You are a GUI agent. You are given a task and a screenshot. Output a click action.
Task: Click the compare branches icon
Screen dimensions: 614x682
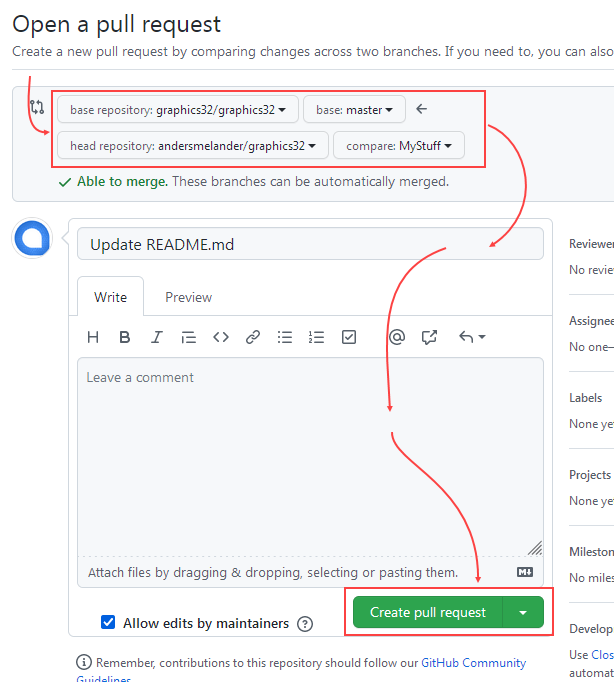37,107
